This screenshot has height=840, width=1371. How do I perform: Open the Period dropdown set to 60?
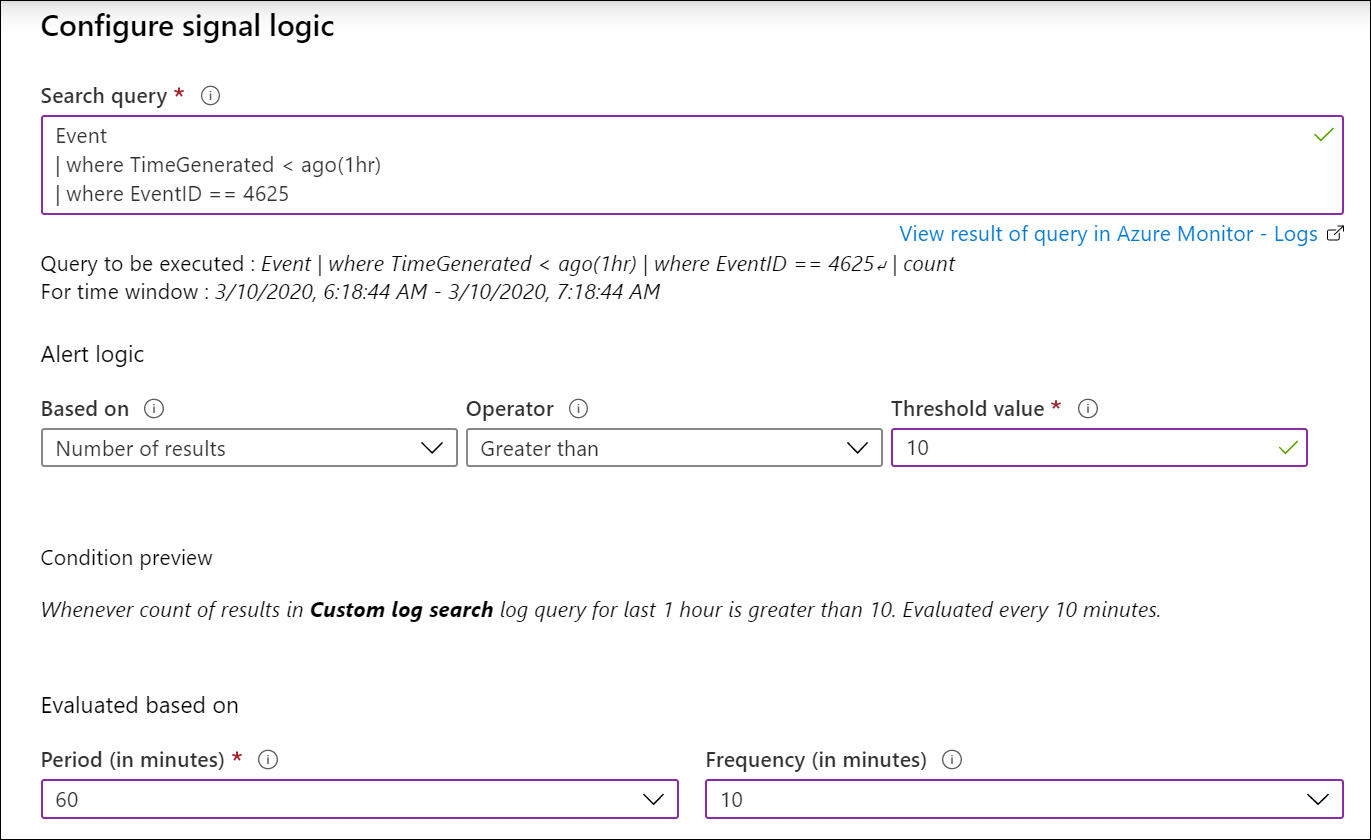[359, 799]
